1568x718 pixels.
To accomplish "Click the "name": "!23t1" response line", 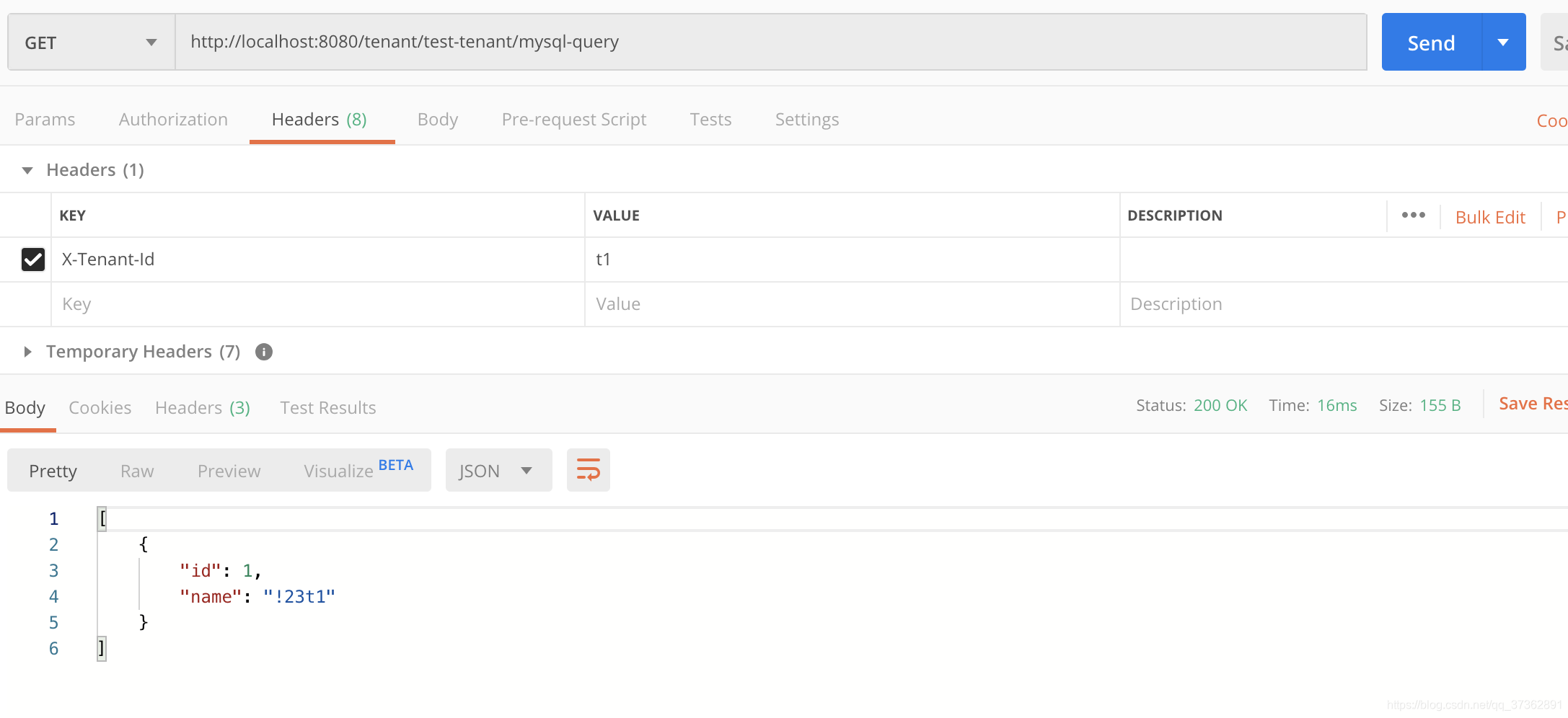I will click(257, 597).
